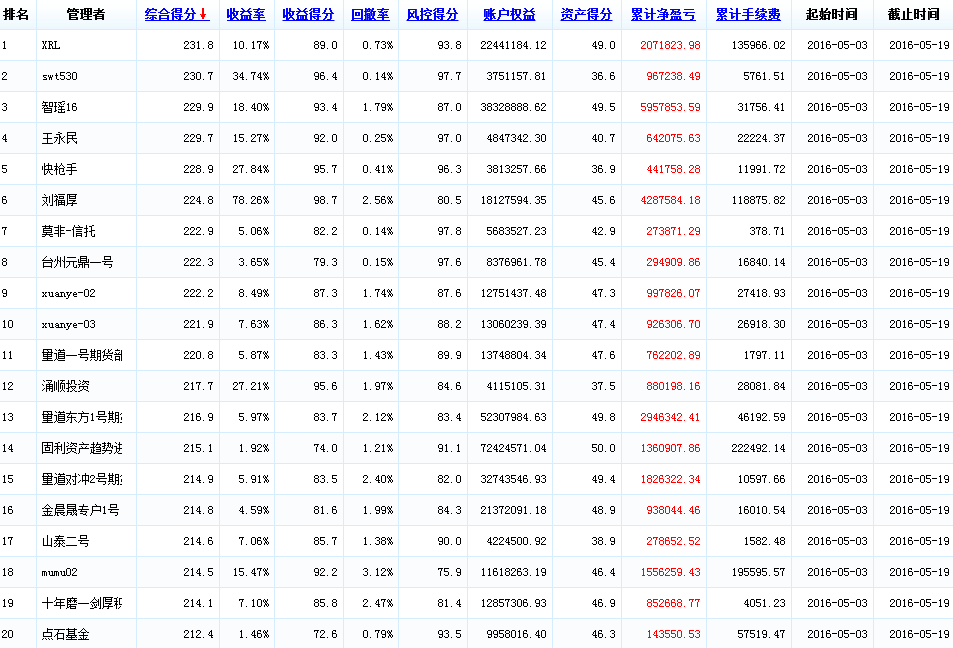The height and width of the screenshot is (648, 953).
Task: Select manager name 台州元鼎一号
Action: [77, 263]
